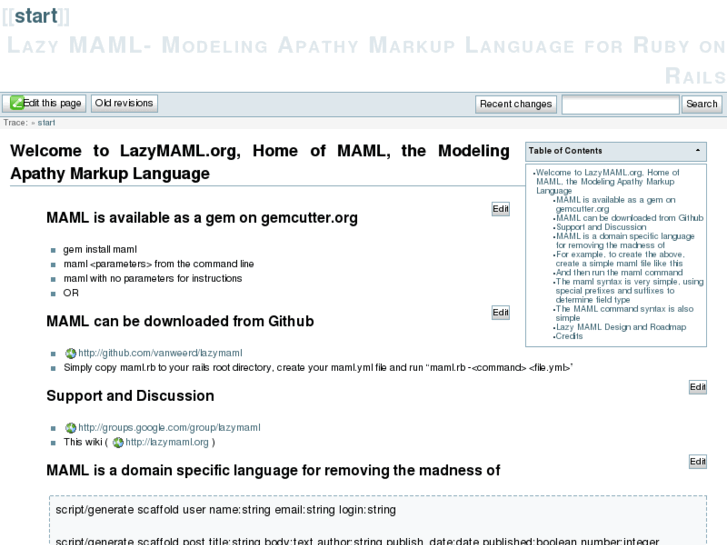Click 'Support and Discussion' heading
Image resolution: width=727 pixels, height=545 pixels.
tap(130, 396)
